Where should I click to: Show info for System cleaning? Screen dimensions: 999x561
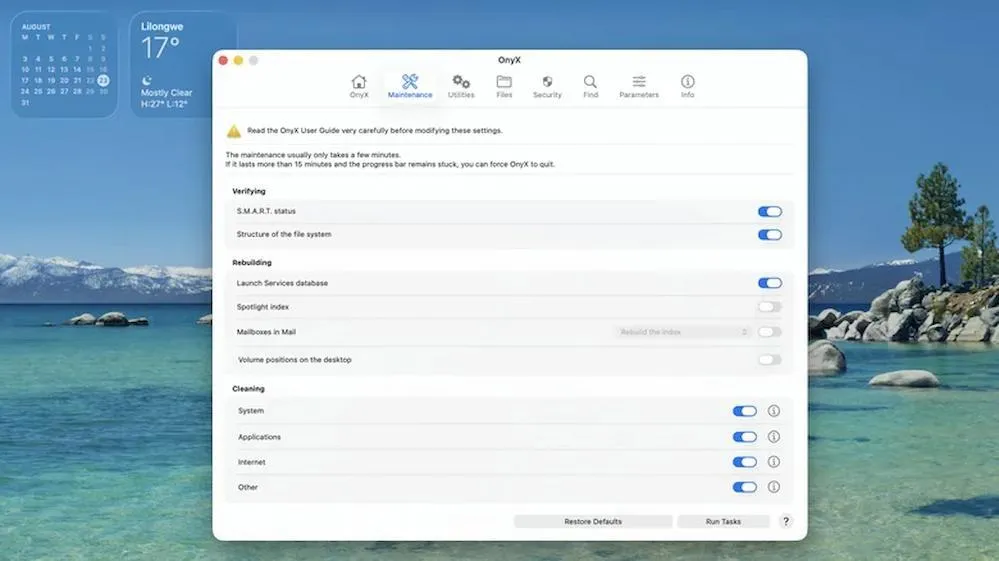click(x=773, y=411)
